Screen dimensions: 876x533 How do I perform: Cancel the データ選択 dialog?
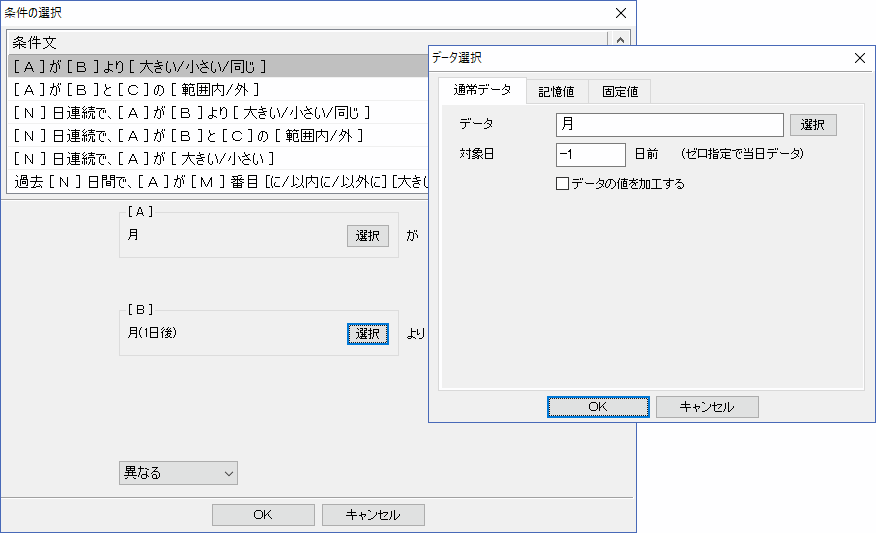coord(707,407)
